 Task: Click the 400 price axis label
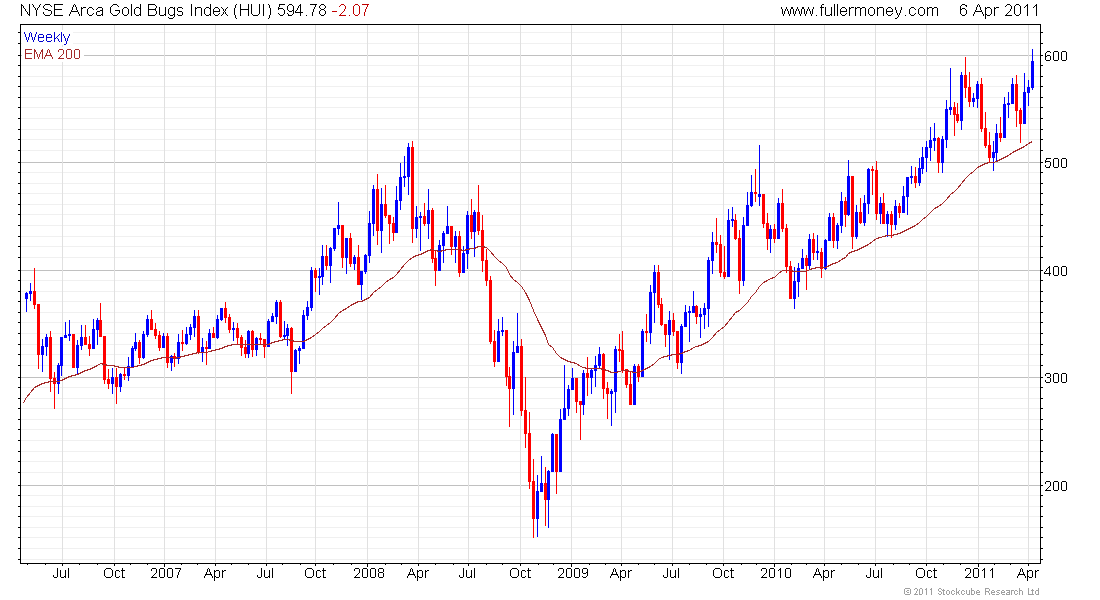coord(1056,271)
